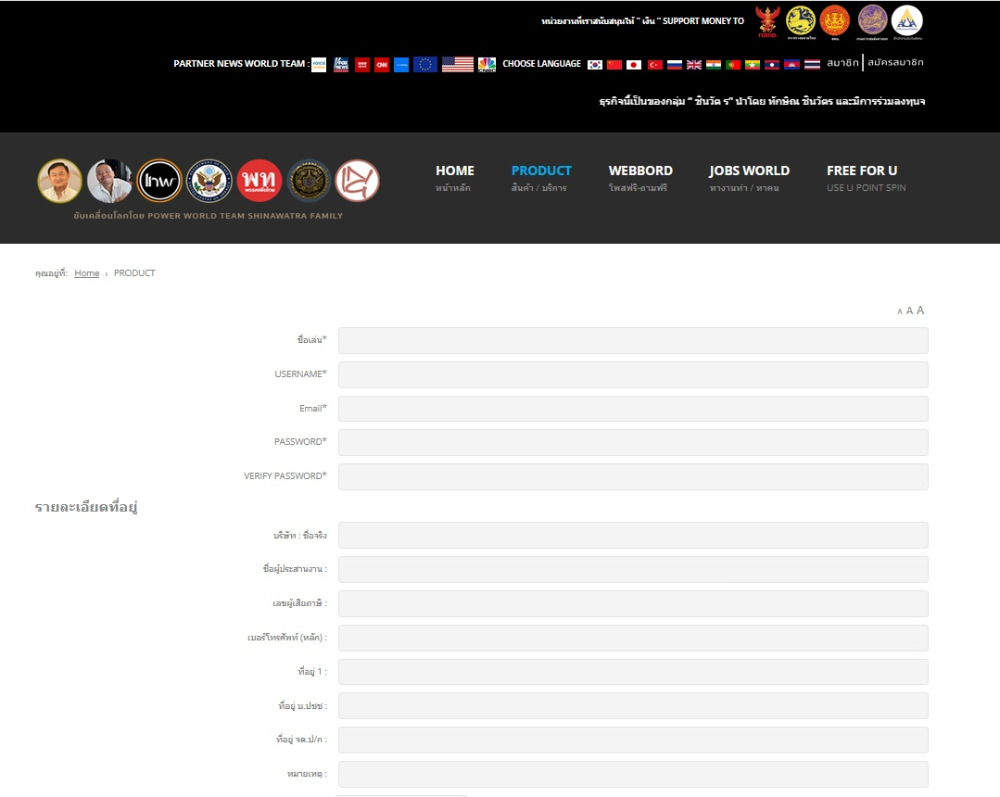Click the red Garuda emblem logo
This screenshot has width=1000, height=797.
(767, 21)
